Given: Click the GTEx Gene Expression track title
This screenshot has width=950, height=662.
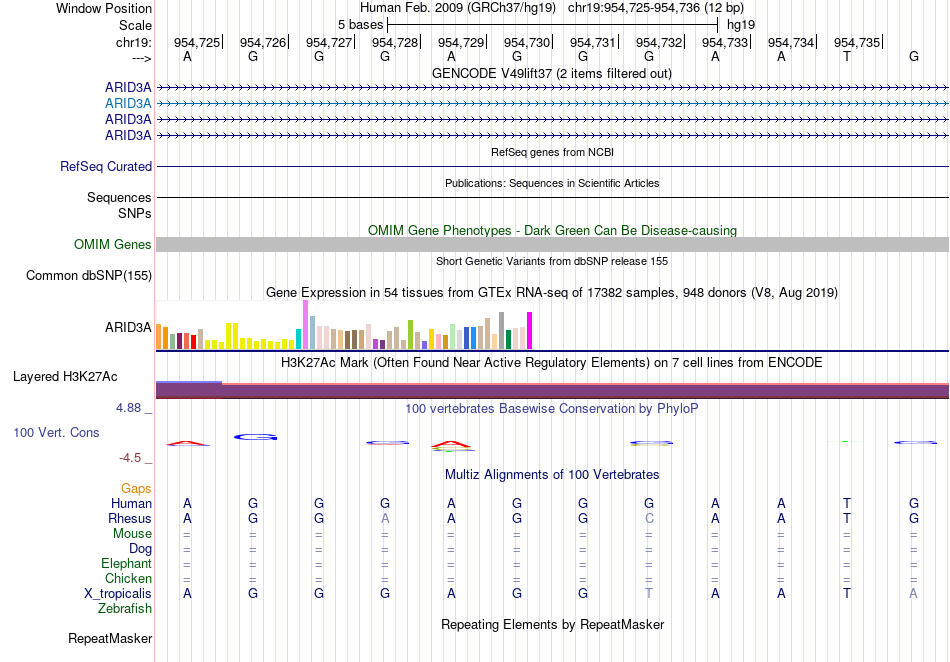Looking at the screenshot, I should coord(552,293).
